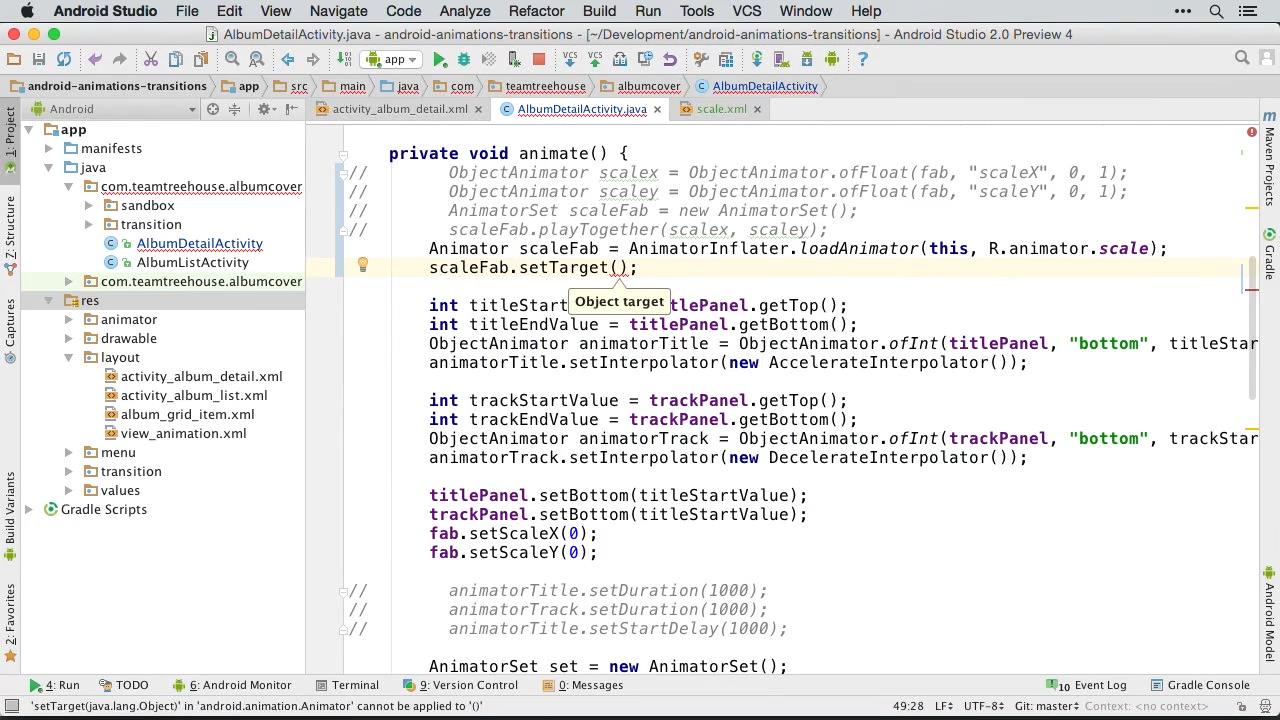Click the red error indicator atop editor scrollbar
Screen dimensions: 1280x720
[x=1251, y=132]
